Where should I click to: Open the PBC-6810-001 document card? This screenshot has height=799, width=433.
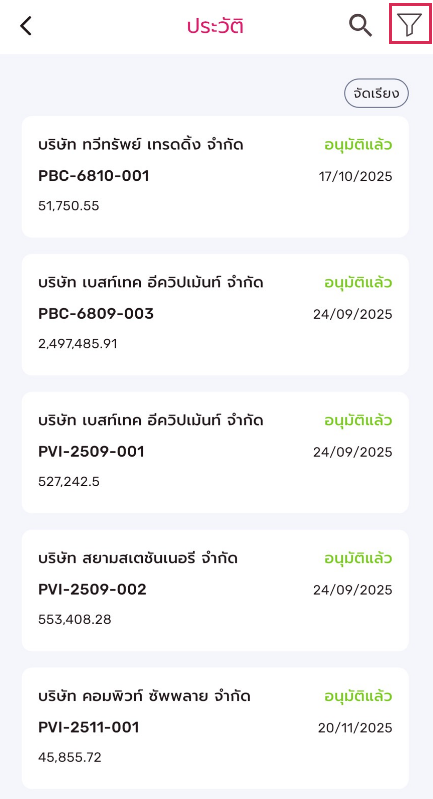click(215, 177)
